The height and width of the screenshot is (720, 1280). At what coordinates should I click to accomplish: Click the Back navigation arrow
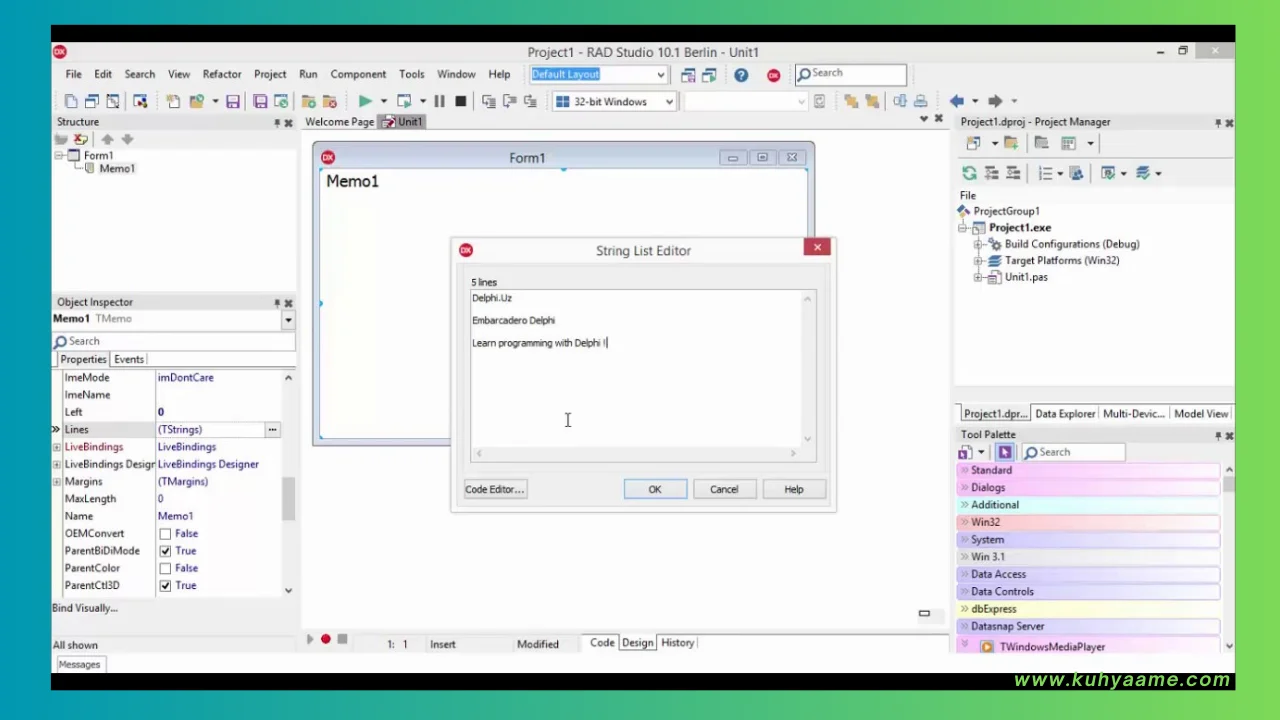[x=957, y=101]
